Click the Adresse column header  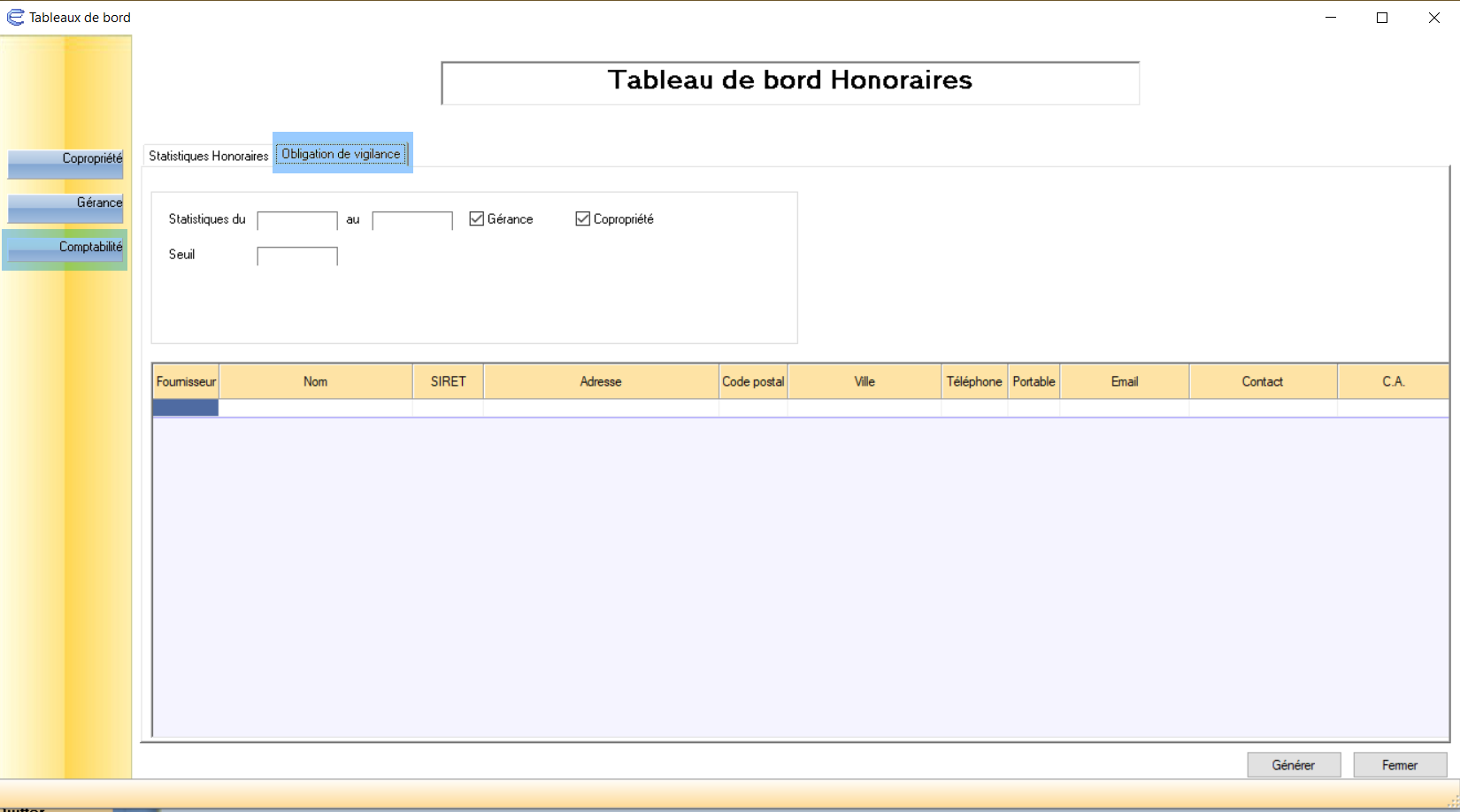[601, 381]
